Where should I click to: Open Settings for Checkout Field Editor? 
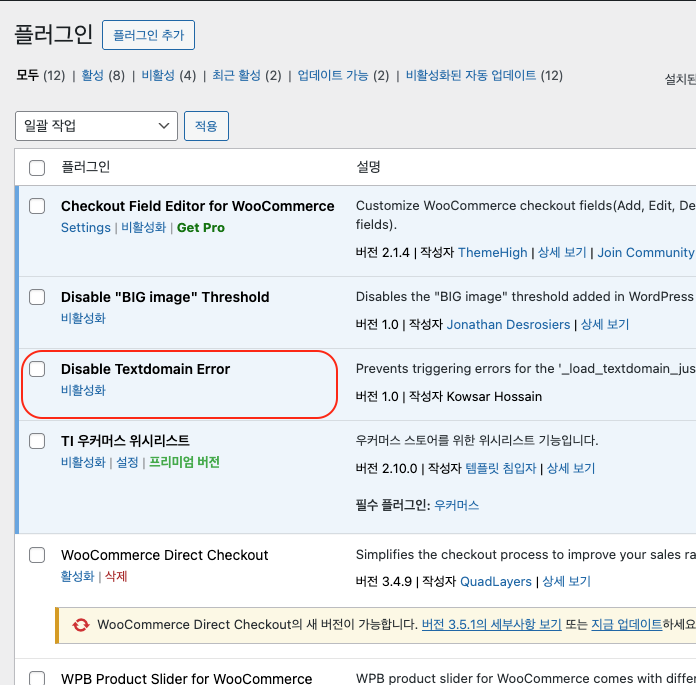(86, 228)
